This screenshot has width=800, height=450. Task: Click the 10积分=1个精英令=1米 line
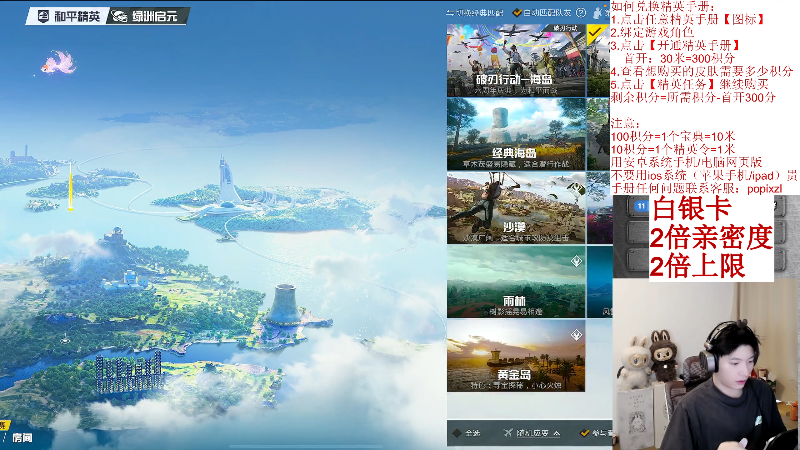coord(673,149)
